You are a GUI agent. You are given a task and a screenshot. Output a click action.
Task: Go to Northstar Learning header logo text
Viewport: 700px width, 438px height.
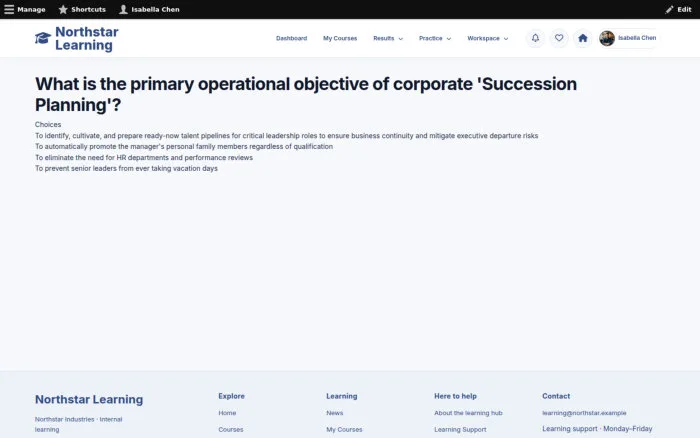[x=87, y=38]
